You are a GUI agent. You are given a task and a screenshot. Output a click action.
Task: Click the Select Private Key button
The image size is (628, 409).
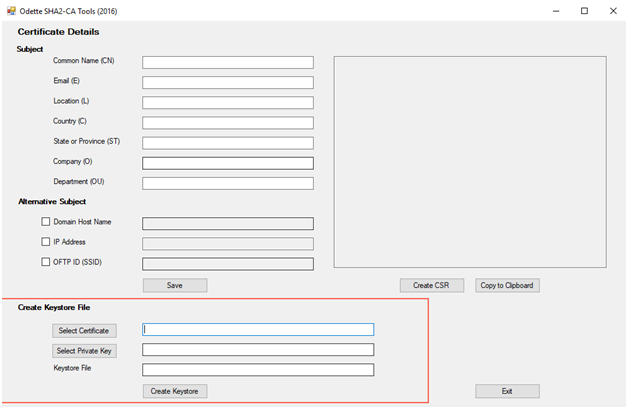tap(84, 351)
